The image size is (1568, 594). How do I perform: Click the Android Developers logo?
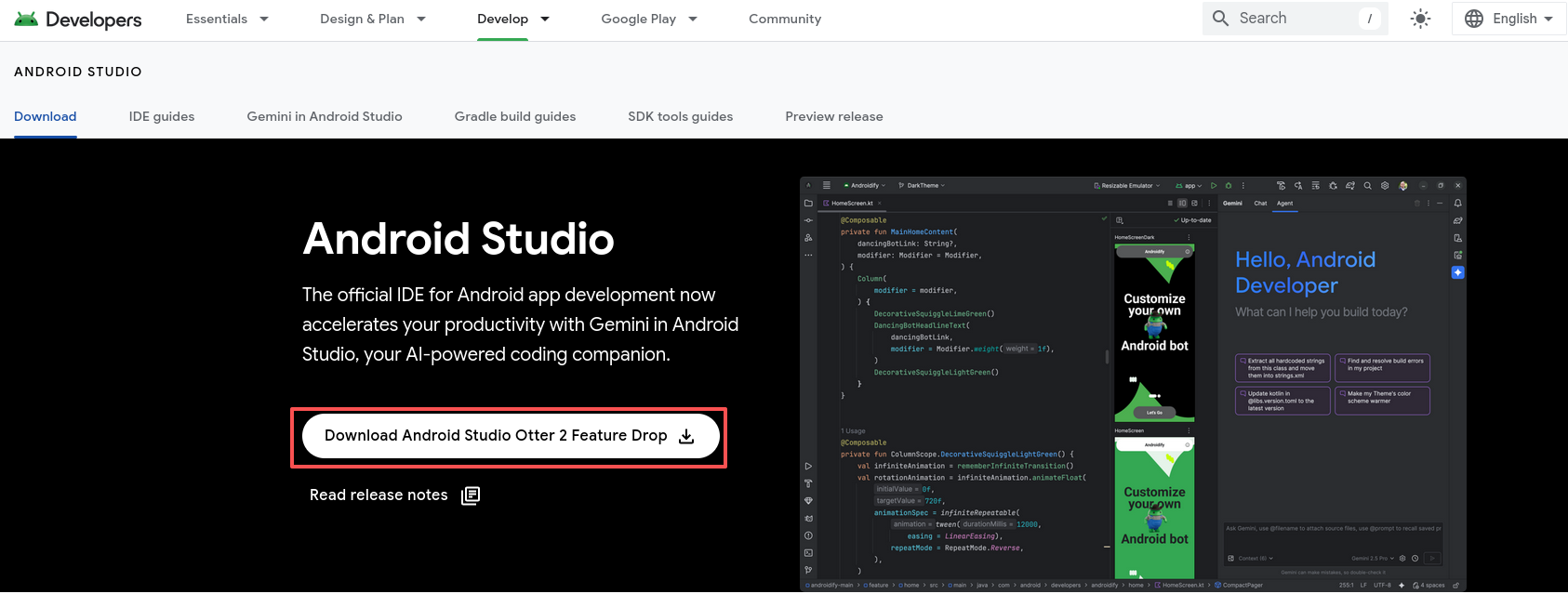pyautogui.click(x=78, y=20)
